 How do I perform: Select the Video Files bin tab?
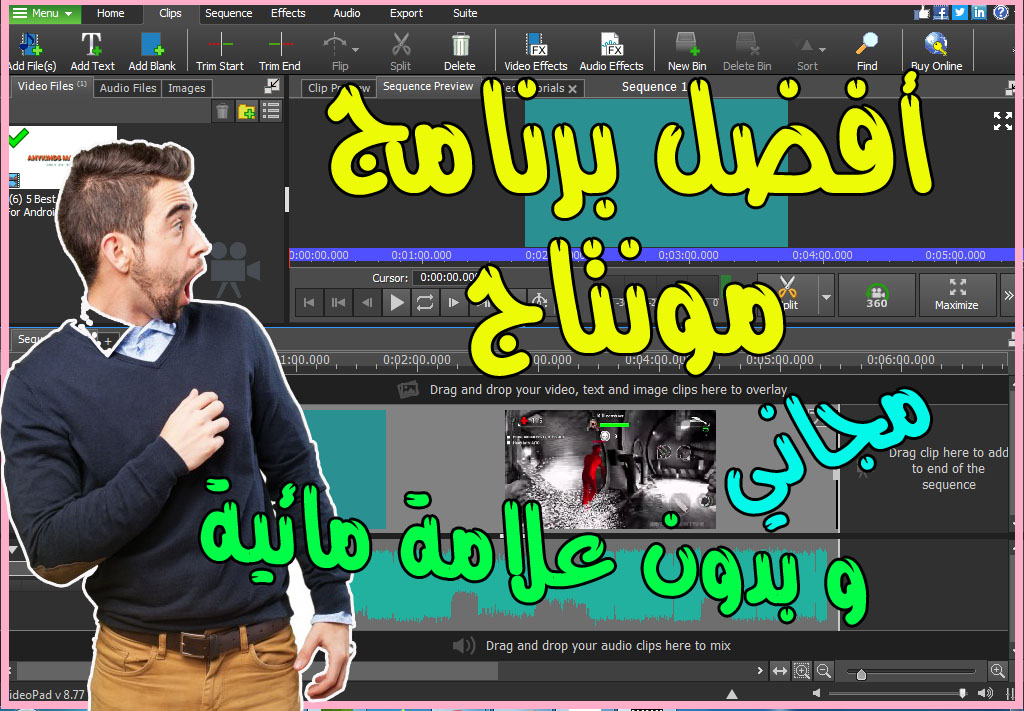pyautogui.click(x=52, y=86)
